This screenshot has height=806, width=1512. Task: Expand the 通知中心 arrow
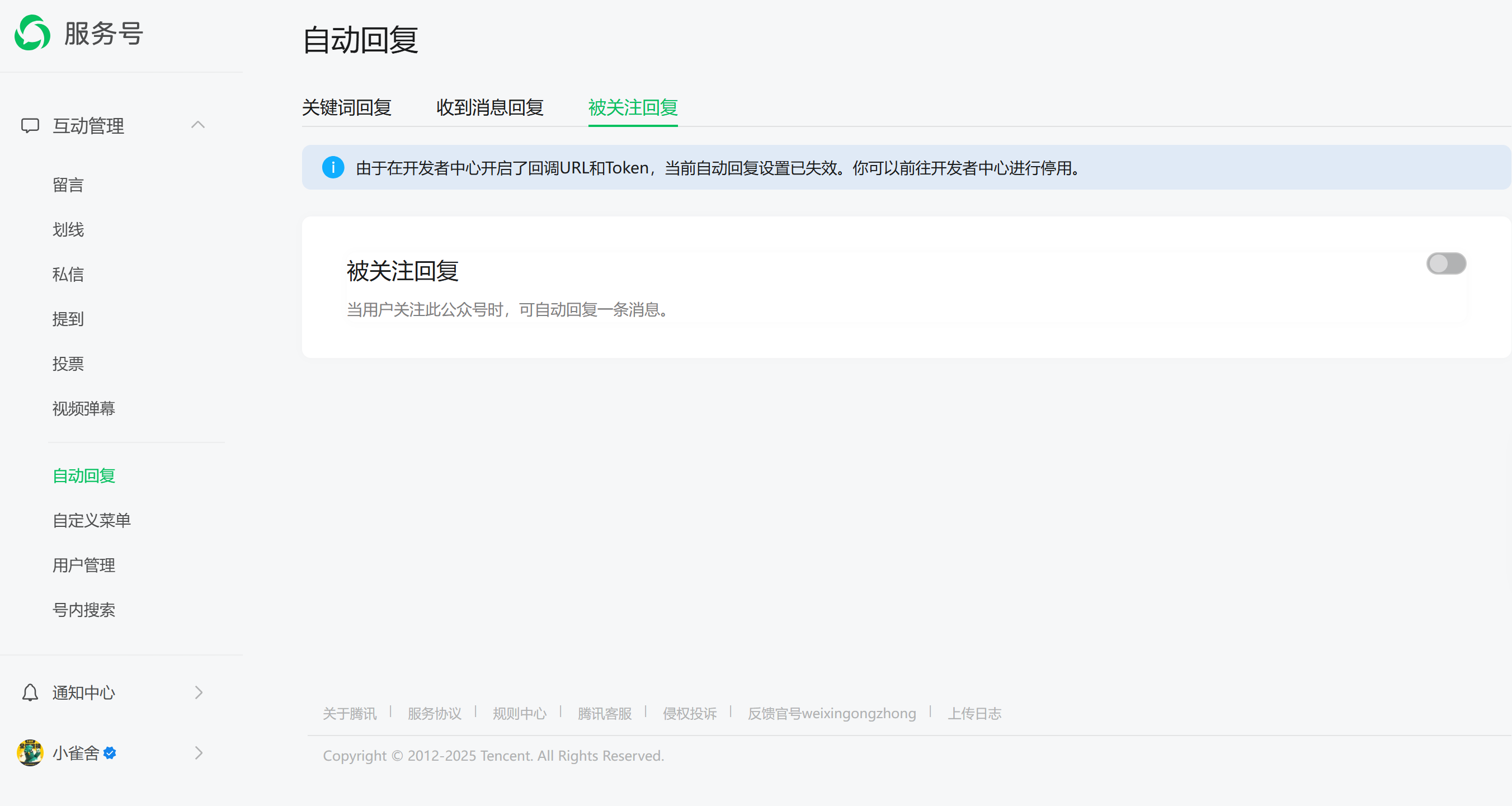(x=199, y=692)
